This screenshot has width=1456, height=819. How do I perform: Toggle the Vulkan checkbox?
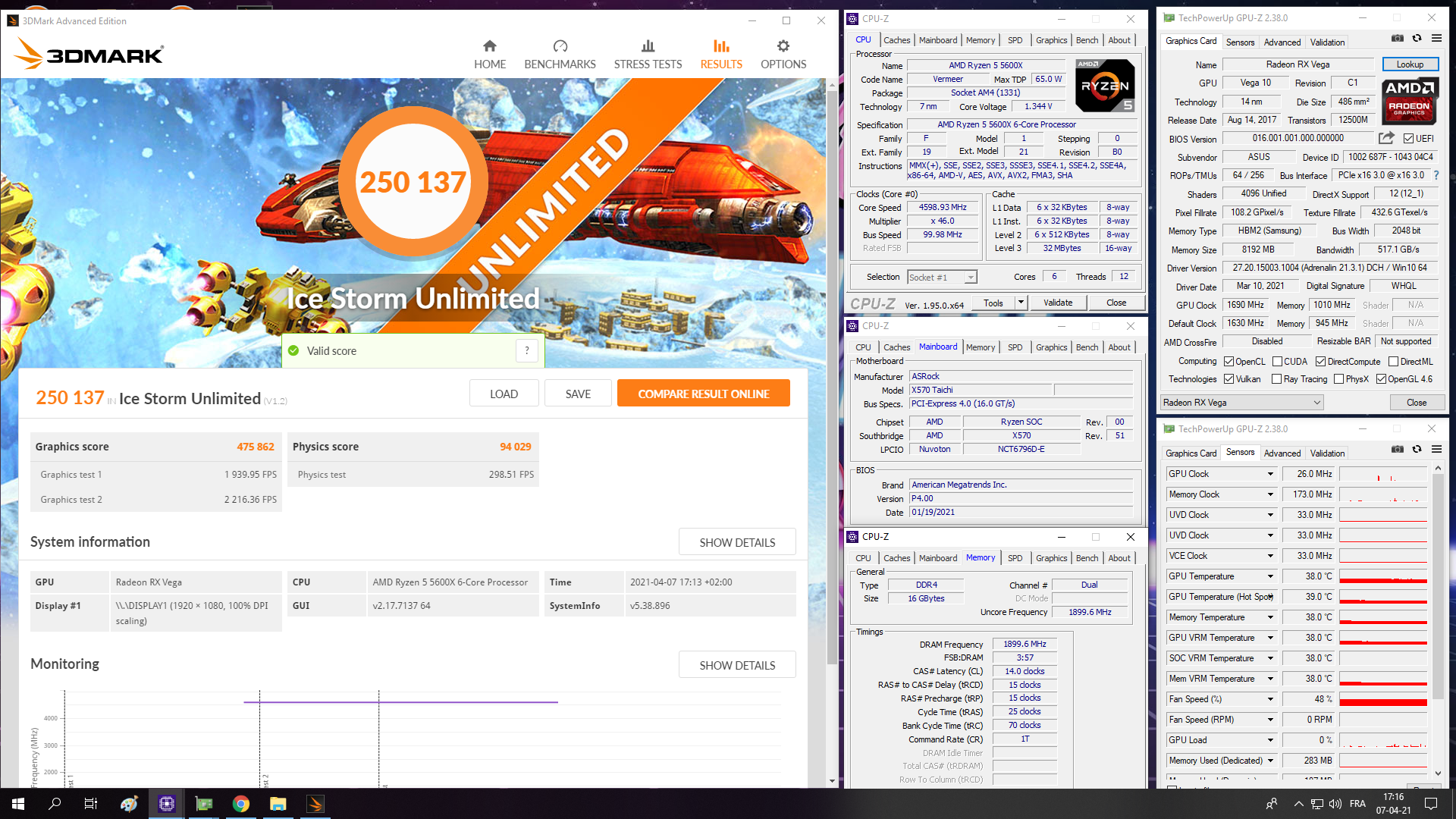1228,379
